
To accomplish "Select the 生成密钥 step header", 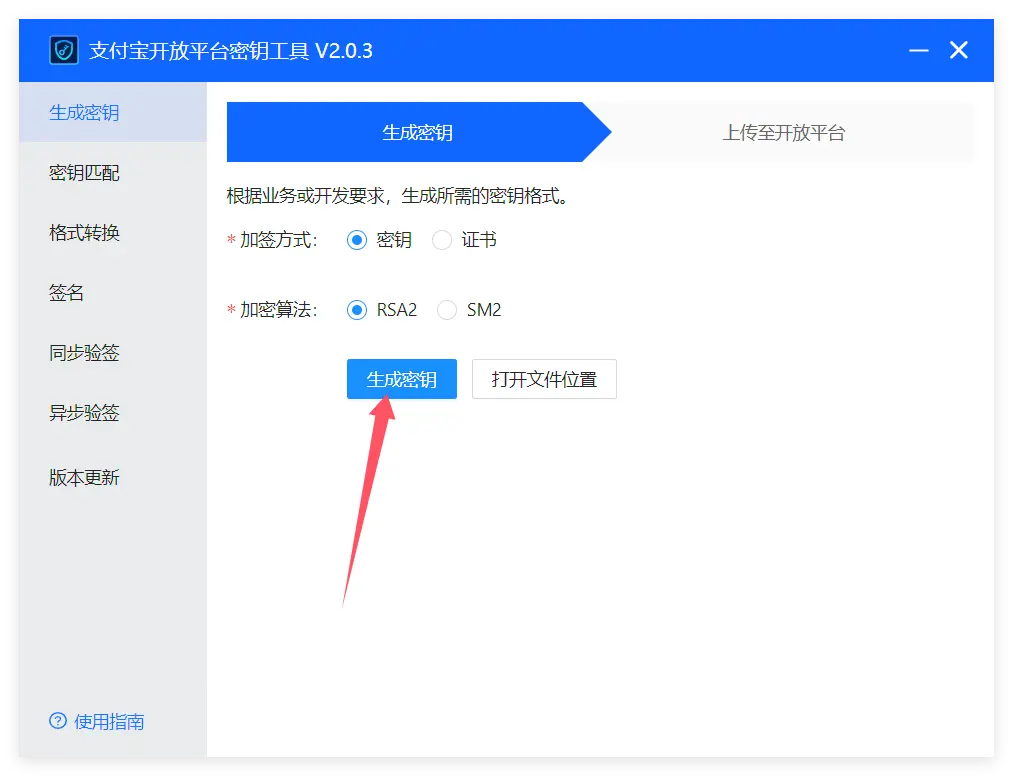I will coord(417,132).
